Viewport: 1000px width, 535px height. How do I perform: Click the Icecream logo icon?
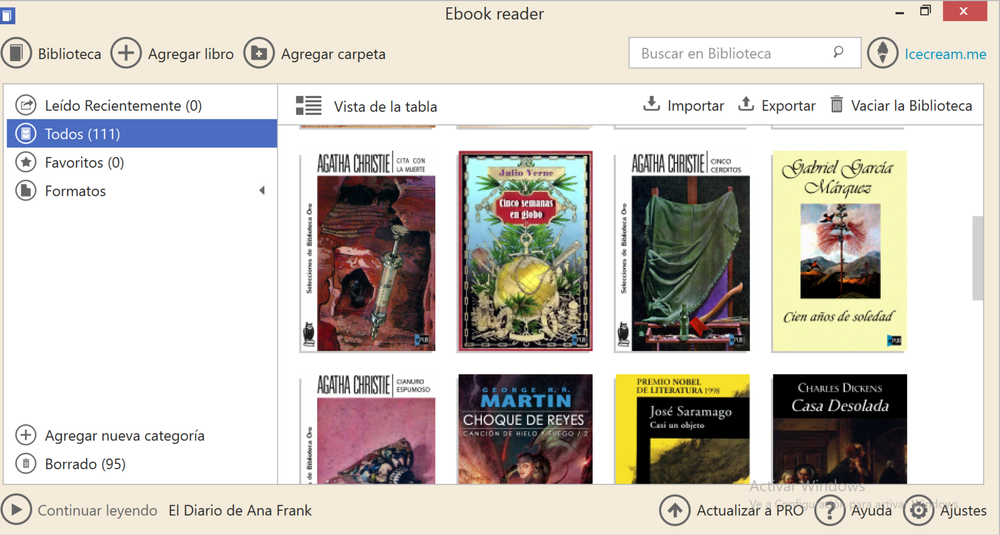tap(883, 53)
